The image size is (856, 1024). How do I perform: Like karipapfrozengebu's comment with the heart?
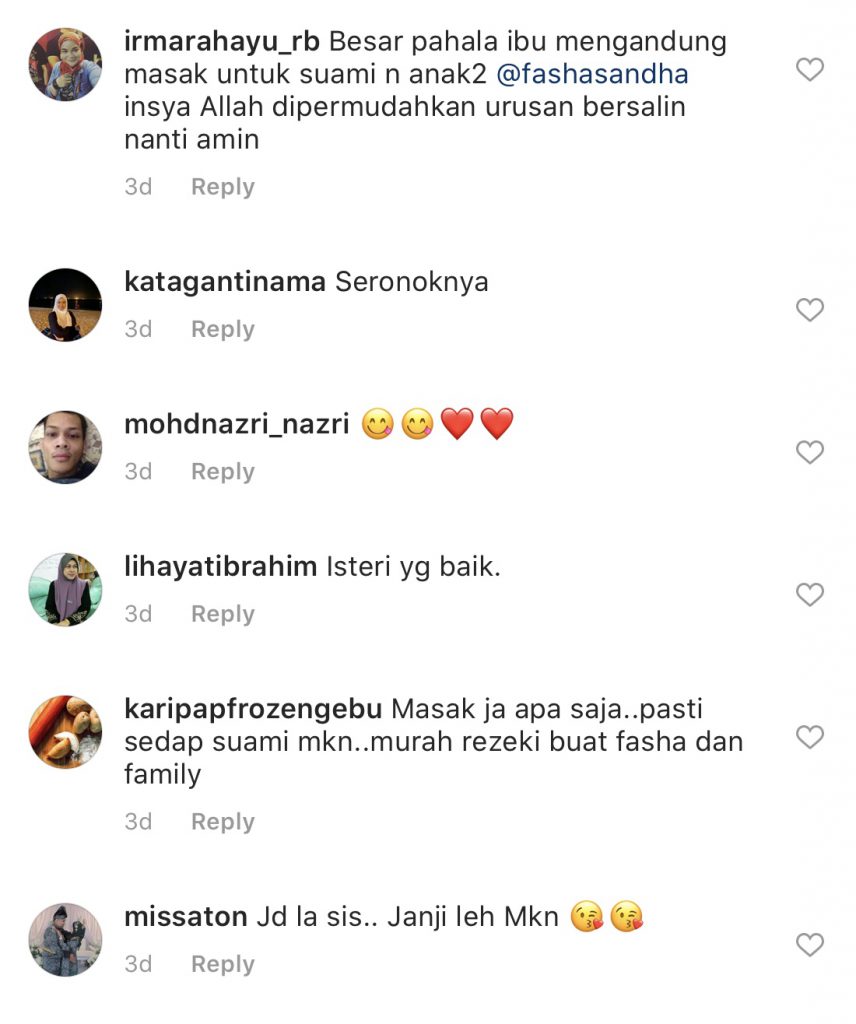coord(810,737)
